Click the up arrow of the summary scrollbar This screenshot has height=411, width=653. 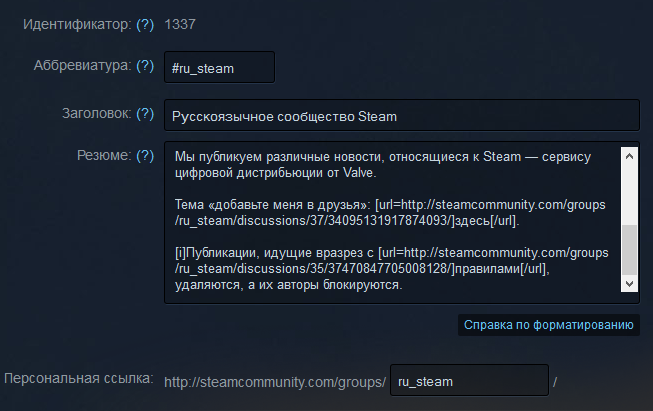[629, 156]
